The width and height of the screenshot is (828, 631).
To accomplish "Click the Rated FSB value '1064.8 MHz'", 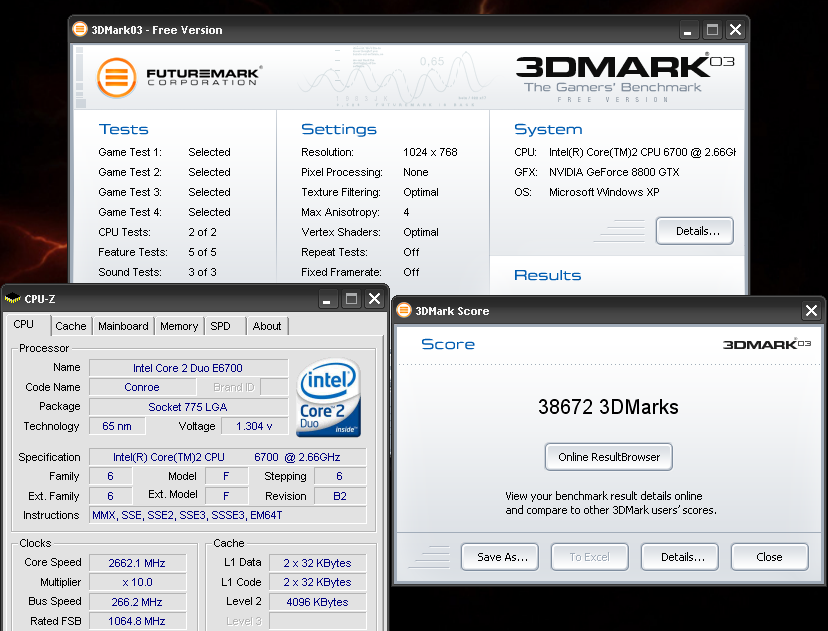I will click(x=137, y=621).
